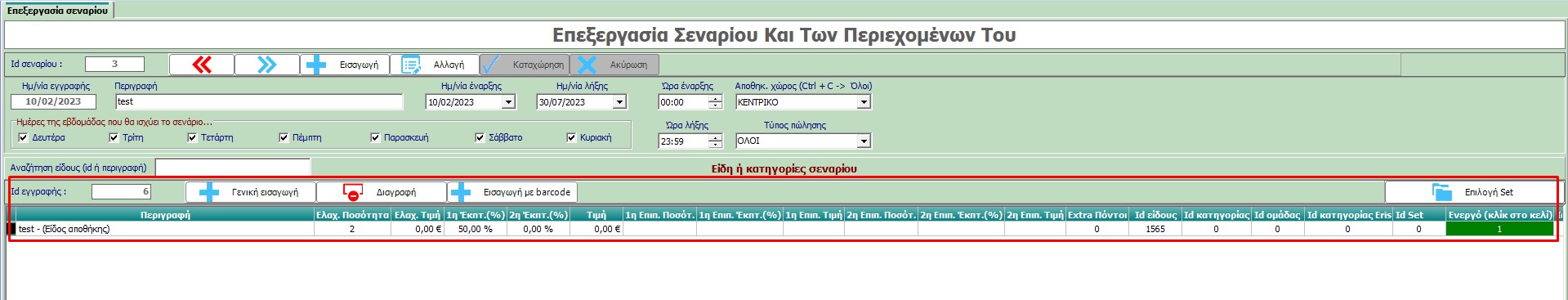The width and height of the screenshot is (1568, 300).
Task: Toggle the Κυριακή checkbox
Action: click(x=571, y=137)
